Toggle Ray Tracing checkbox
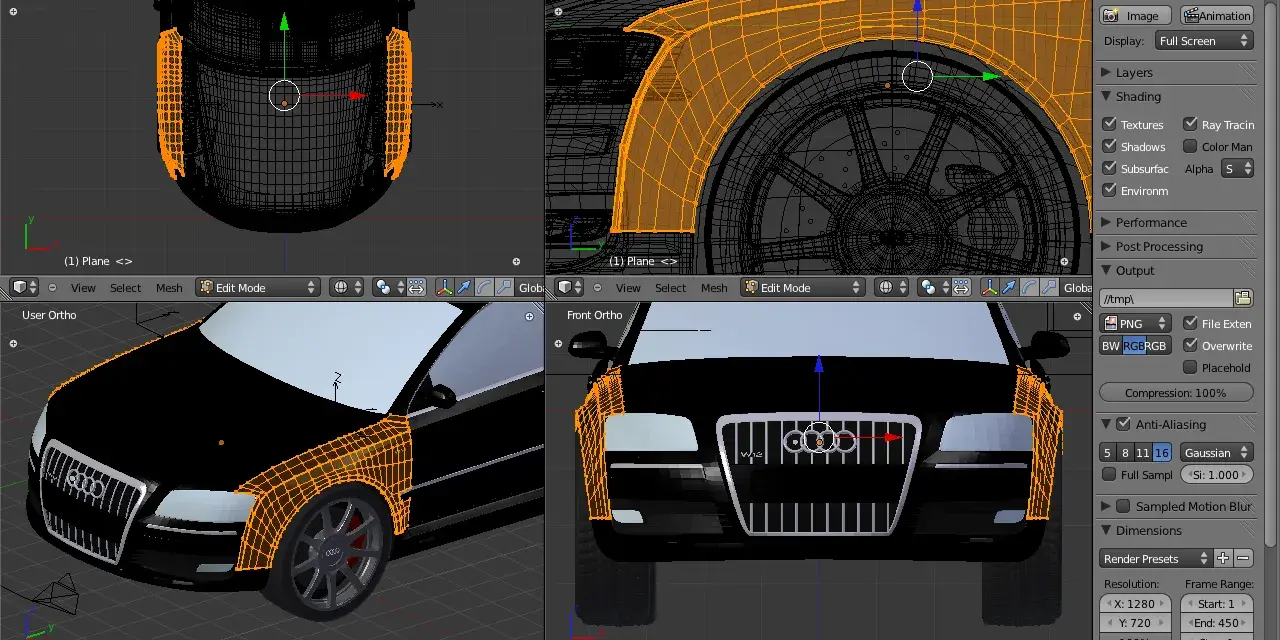The height and width of the screenshot is (640, 1280). click(1190, 124)
